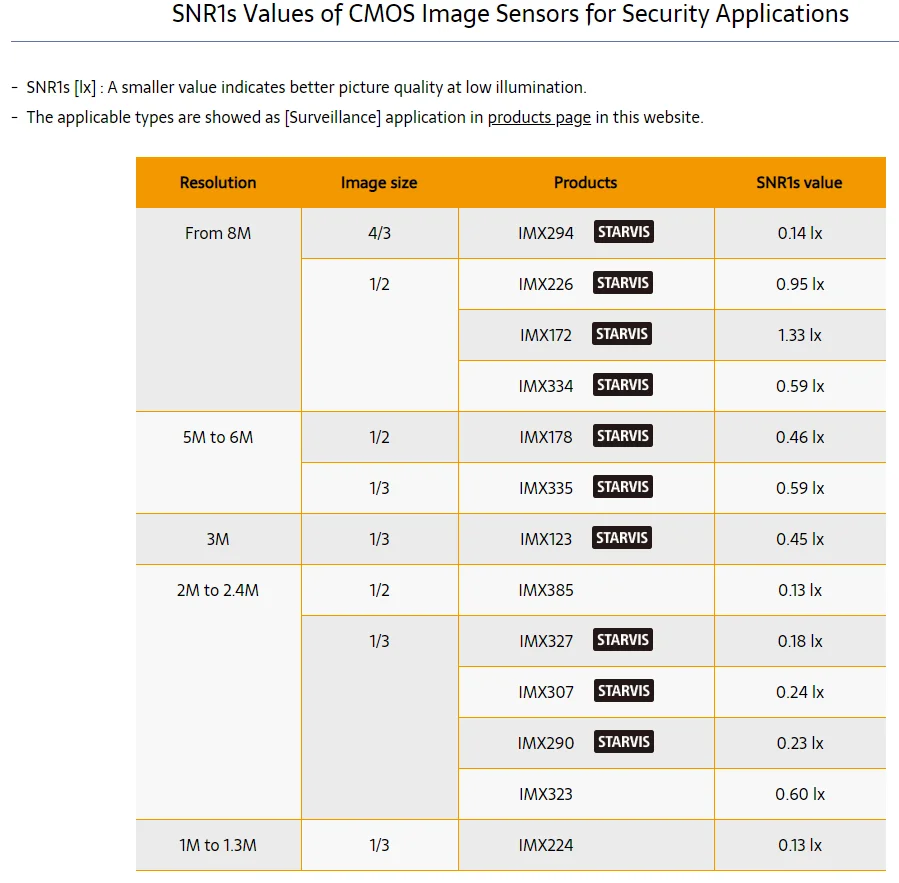The image size is (899, 883).
Task: Select the STARVIS badge for IMX290
Action: 624,742
